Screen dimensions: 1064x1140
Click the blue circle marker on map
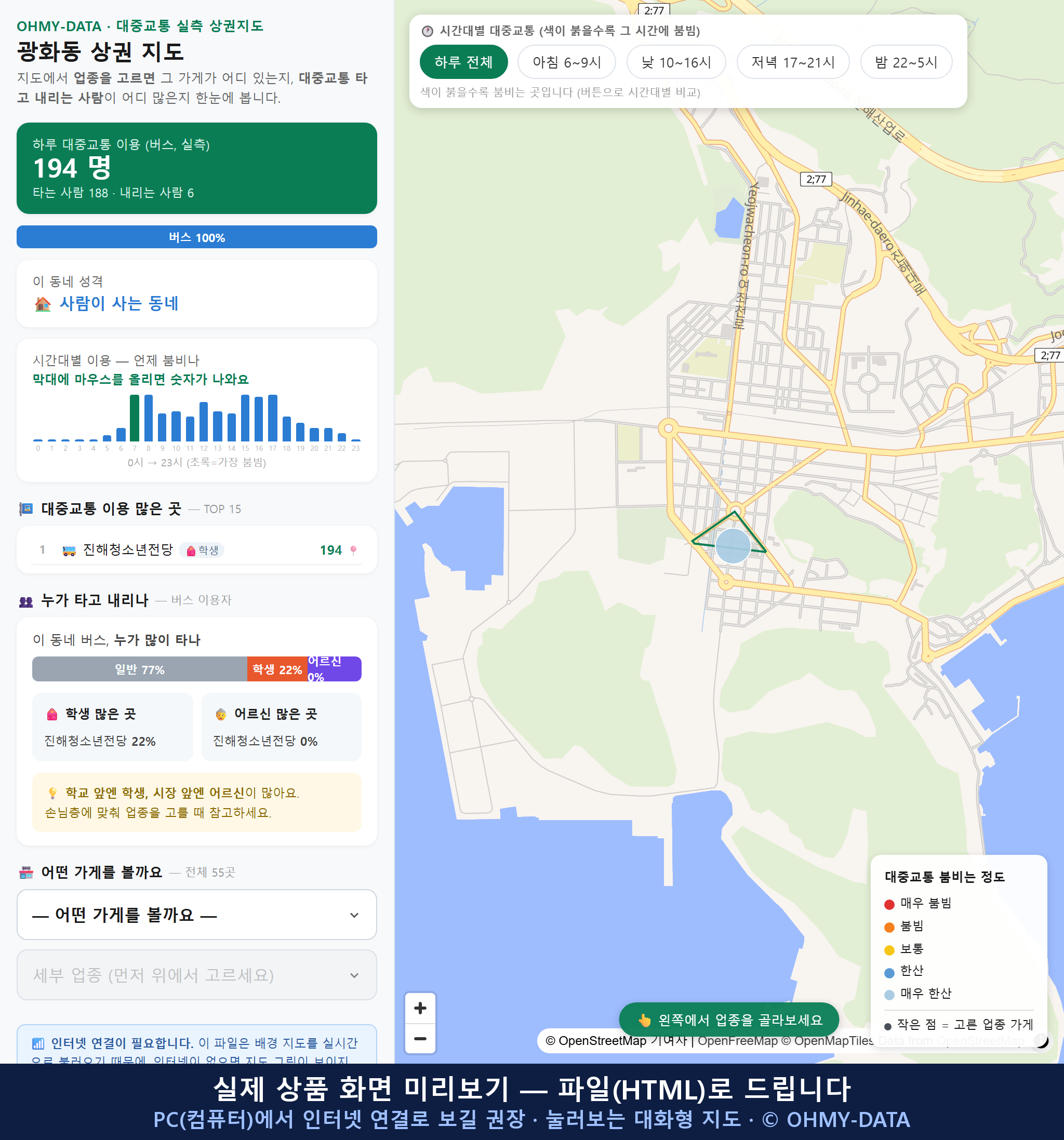(x=733, y=546)
